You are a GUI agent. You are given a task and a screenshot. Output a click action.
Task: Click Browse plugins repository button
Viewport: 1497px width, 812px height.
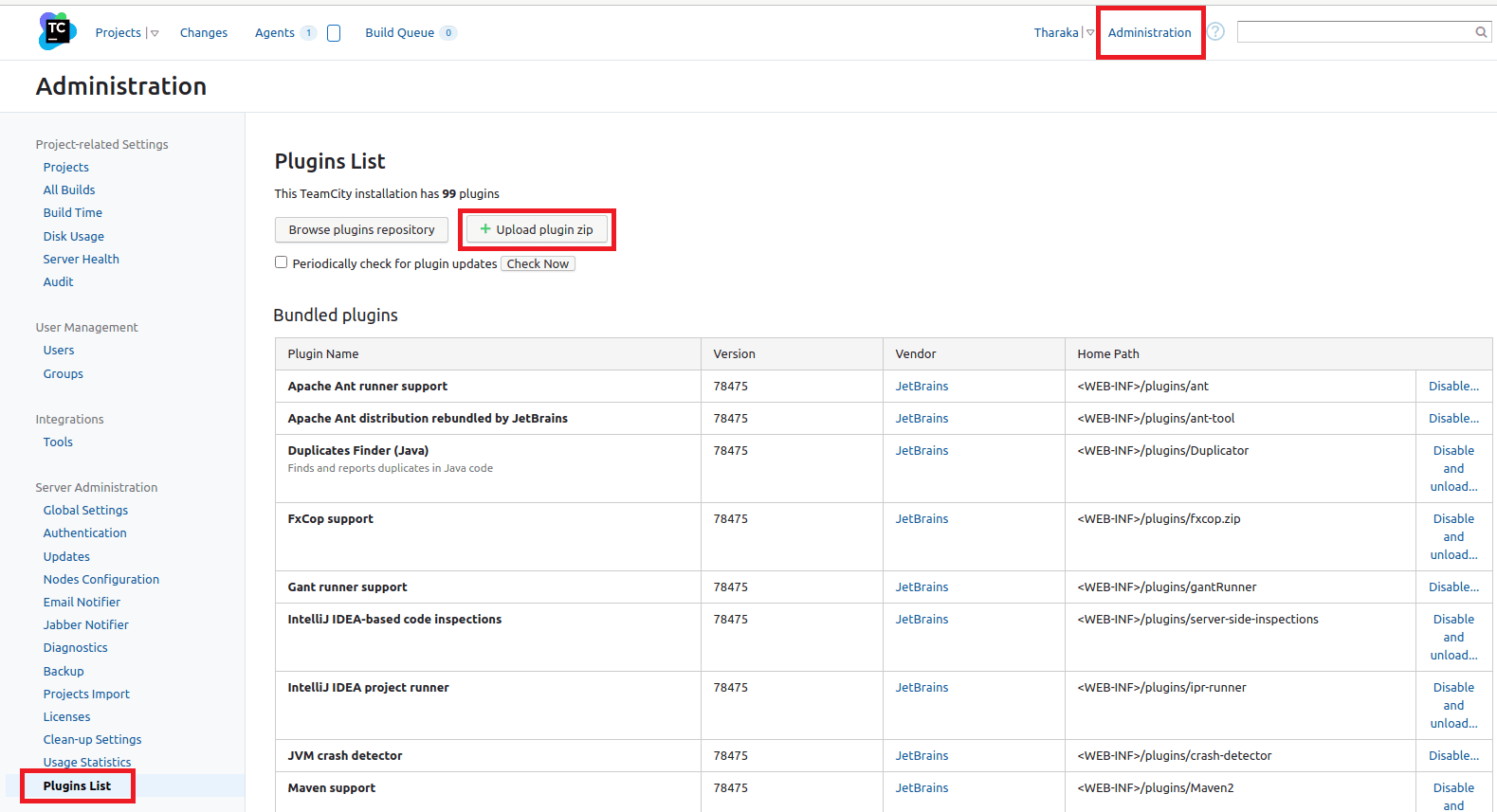coord(361,229)
